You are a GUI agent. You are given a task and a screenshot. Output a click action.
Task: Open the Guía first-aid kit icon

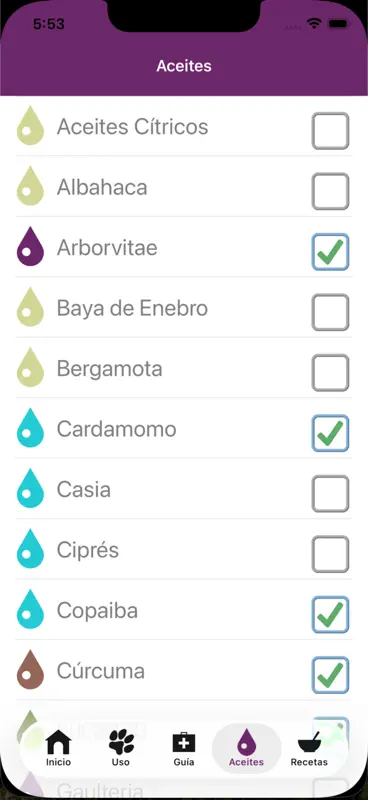[x=184, y=742]
